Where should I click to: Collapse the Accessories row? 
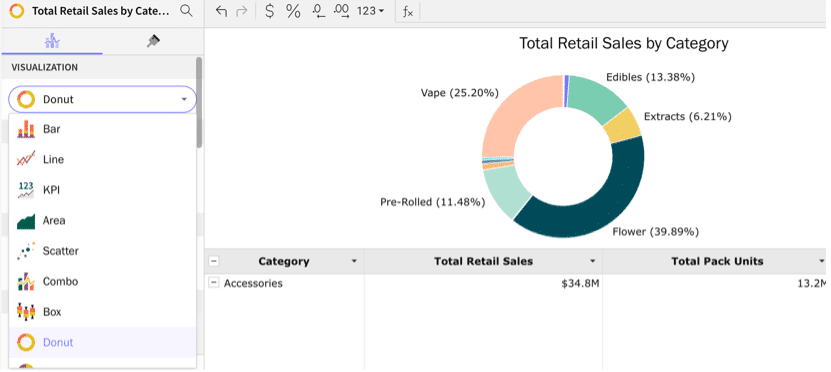click(x=214, y=283)
